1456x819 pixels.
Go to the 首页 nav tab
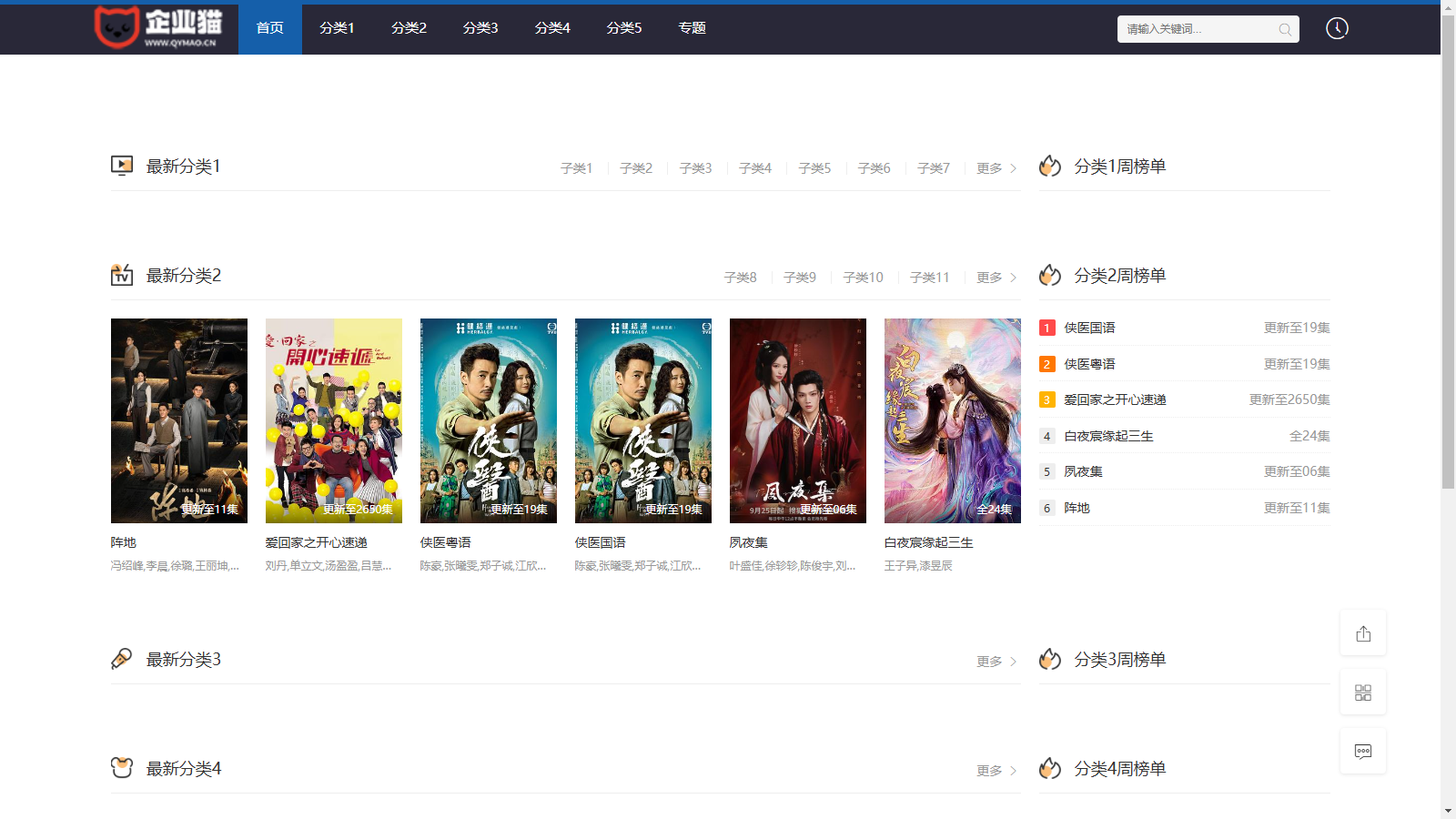pos(270,28)
